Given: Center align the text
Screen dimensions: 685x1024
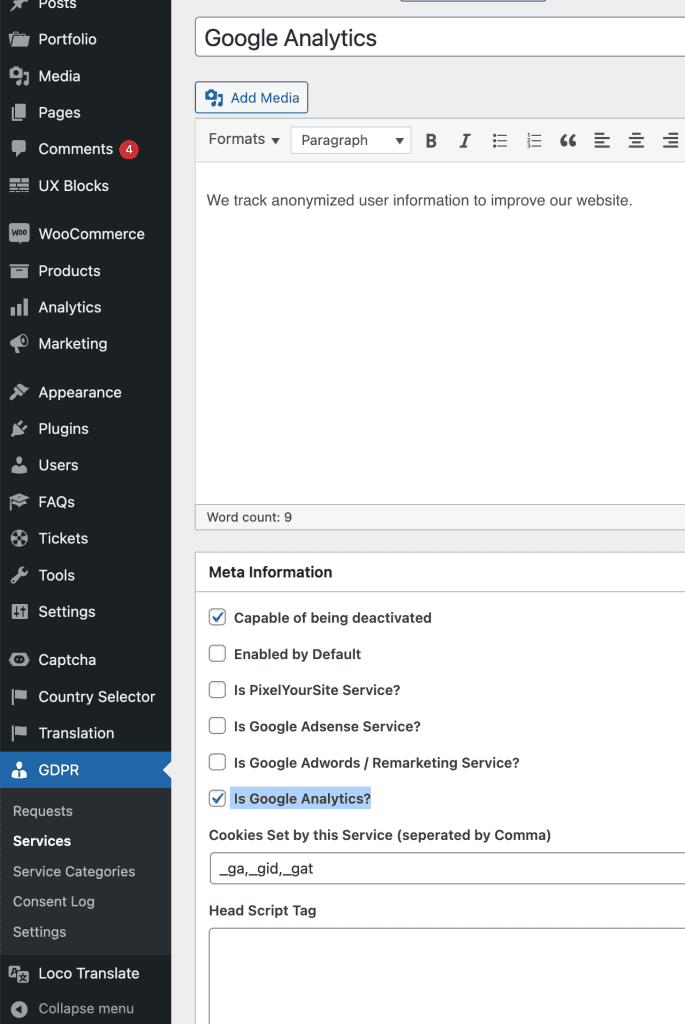Looking at the screenshot, I should click(635, 140).
